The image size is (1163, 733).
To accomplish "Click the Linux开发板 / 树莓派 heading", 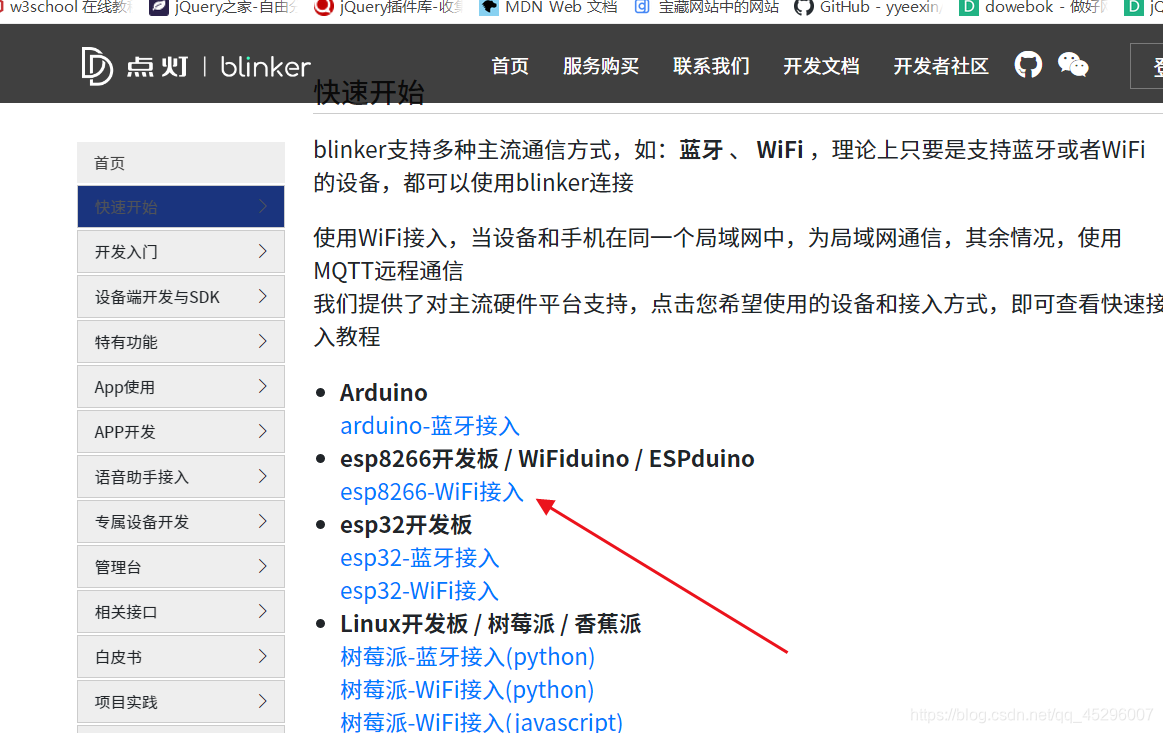I will click(x=490, y=624).
